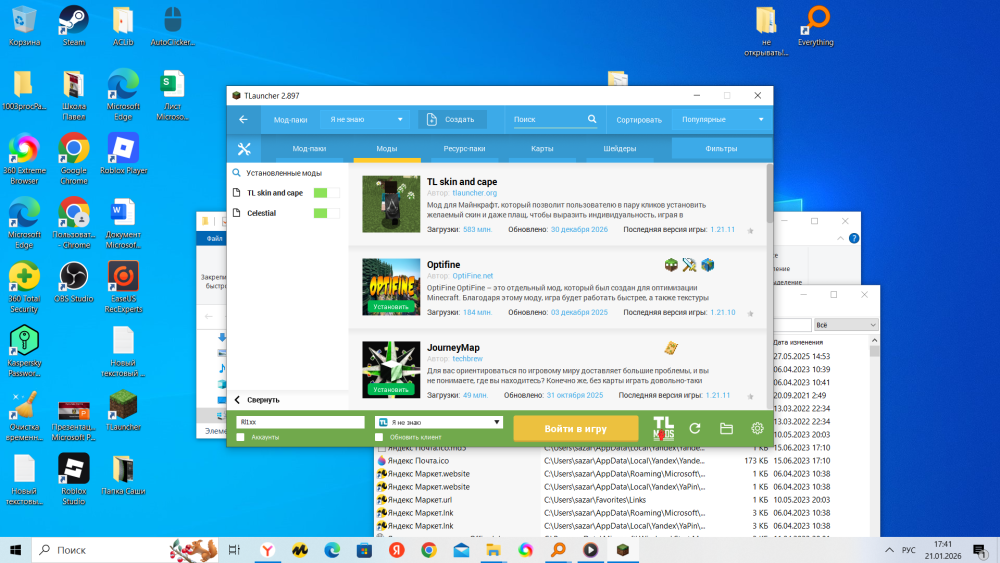Open the Я не знаю modpack dropdown in header
The height and width of the screenshot is (563, 1000).
tap(365, 119)
